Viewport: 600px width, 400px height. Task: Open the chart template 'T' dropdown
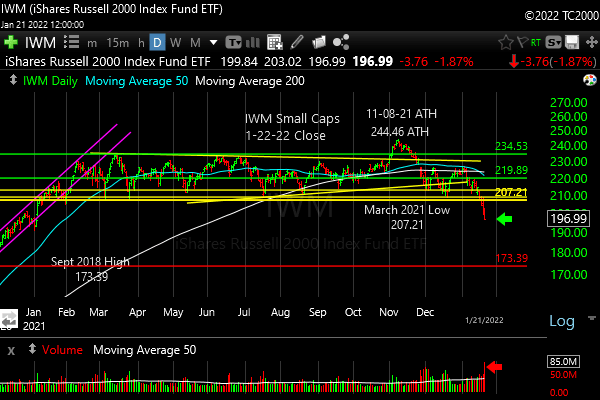click(233, 42)
